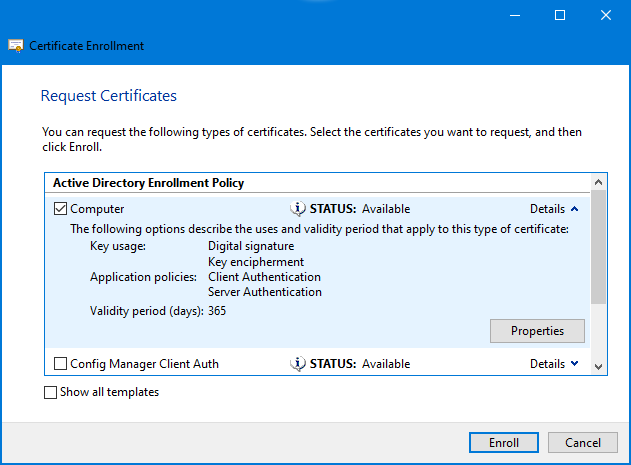Viewport: 631px width, 465px height.
Task: Click the Client Authentication policy text
Action: (264, 277)
